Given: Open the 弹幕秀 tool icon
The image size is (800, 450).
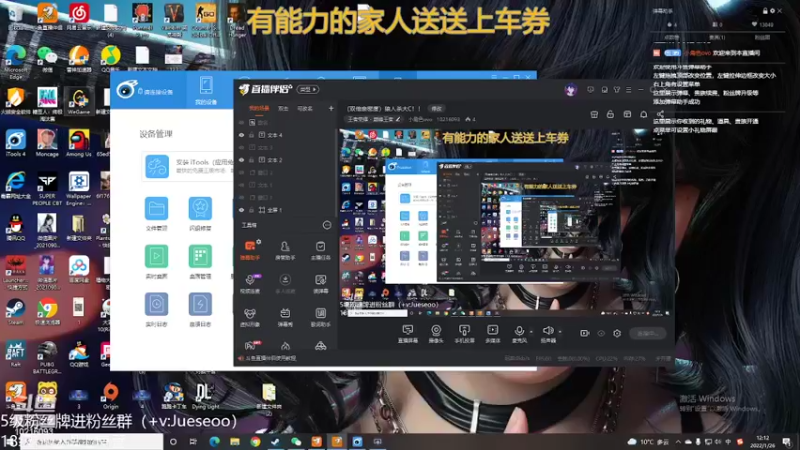Looking at the screenshot, I should click(285, 316).
